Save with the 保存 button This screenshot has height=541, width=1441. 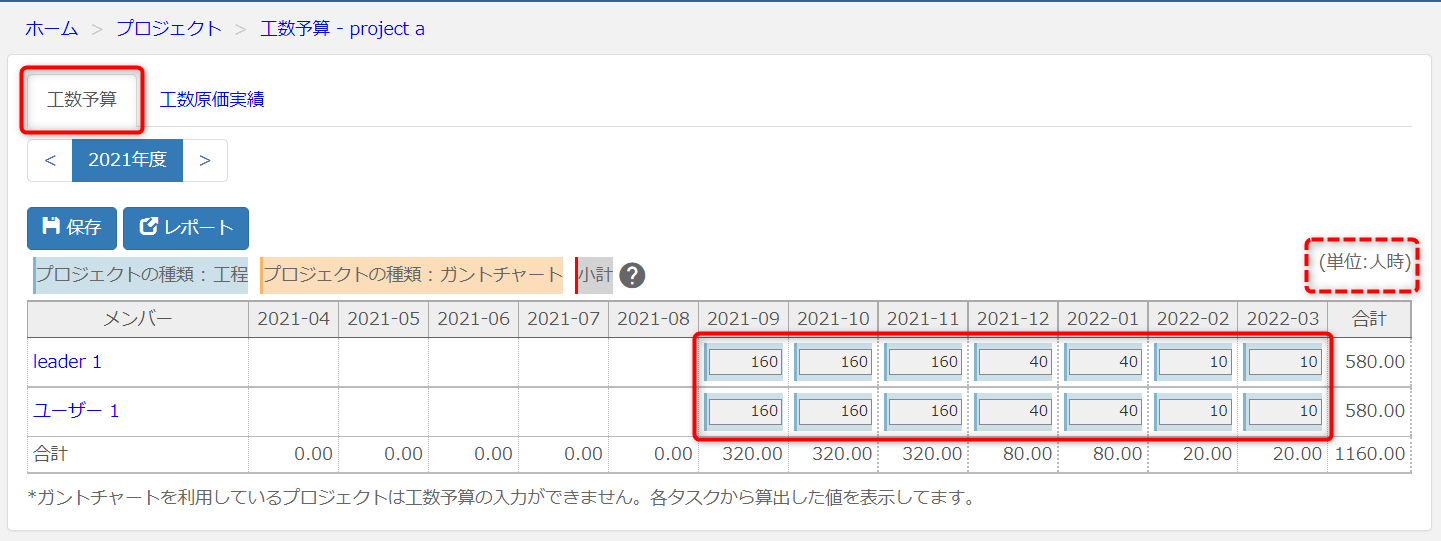click(72, 228)
